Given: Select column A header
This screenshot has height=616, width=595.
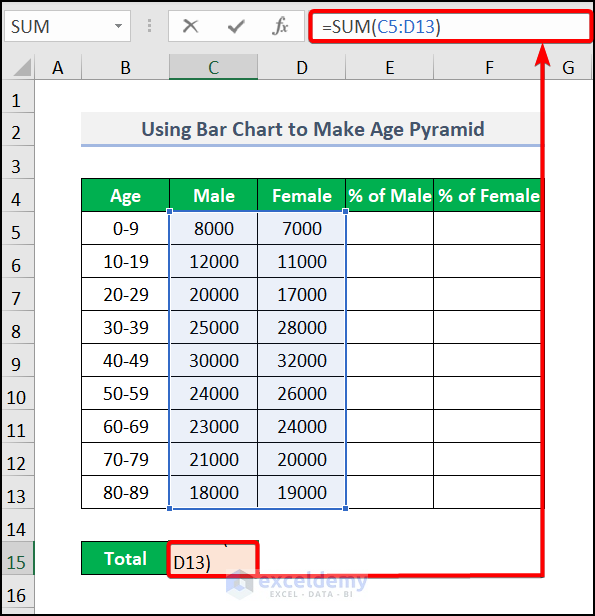Looking at the screenshot, I should point(58,68).
